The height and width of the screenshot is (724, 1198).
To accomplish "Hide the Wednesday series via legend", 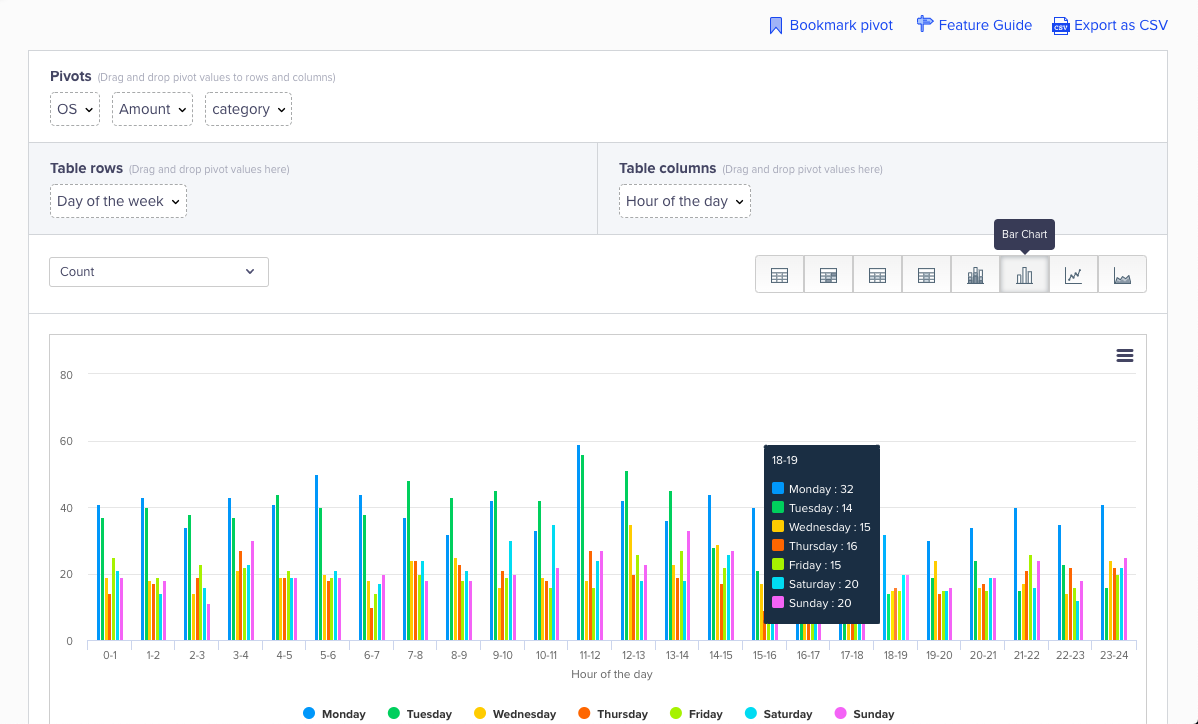I will click(514, 714).
